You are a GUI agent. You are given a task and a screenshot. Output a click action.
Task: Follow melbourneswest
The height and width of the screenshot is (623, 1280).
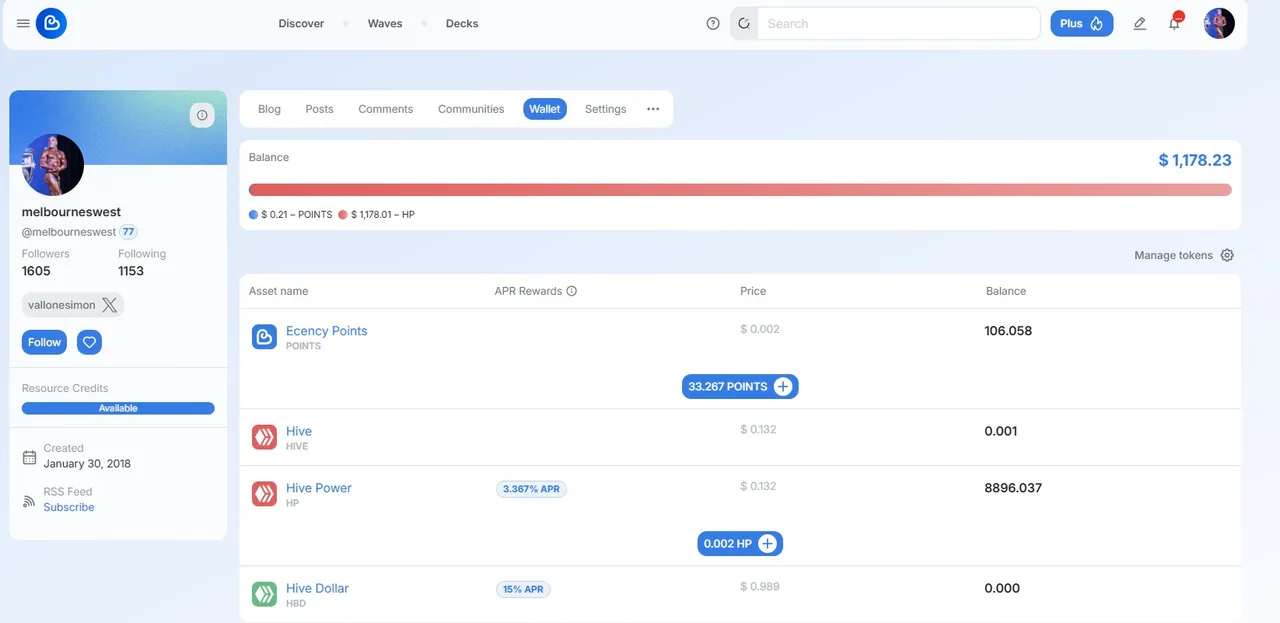(x=44, y=342)
